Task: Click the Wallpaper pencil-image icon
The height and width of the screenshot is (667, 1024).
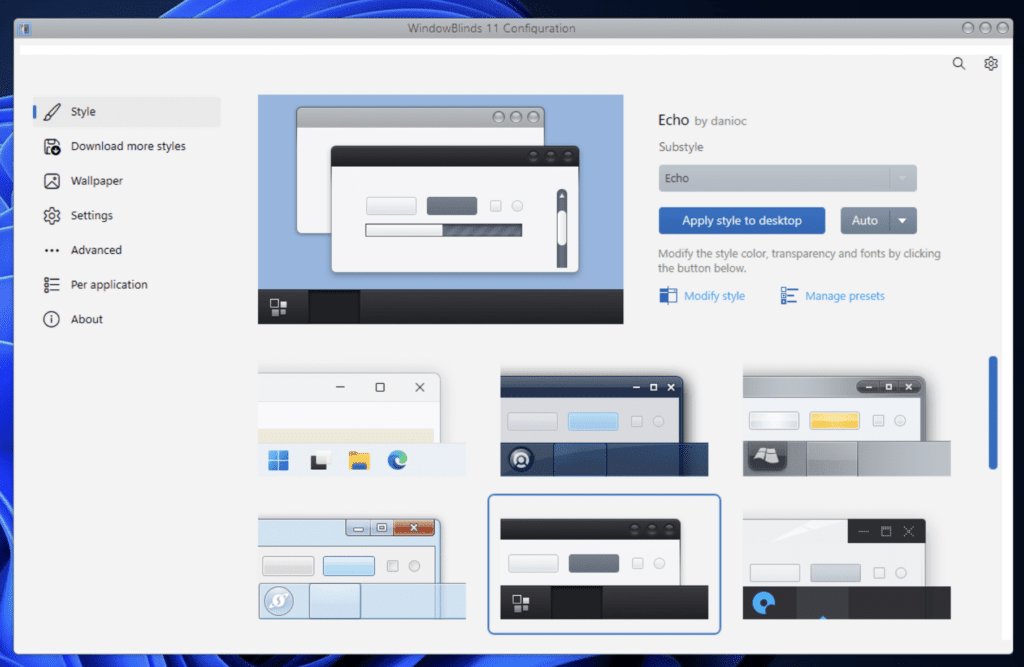Action: [x=51, y=181]
